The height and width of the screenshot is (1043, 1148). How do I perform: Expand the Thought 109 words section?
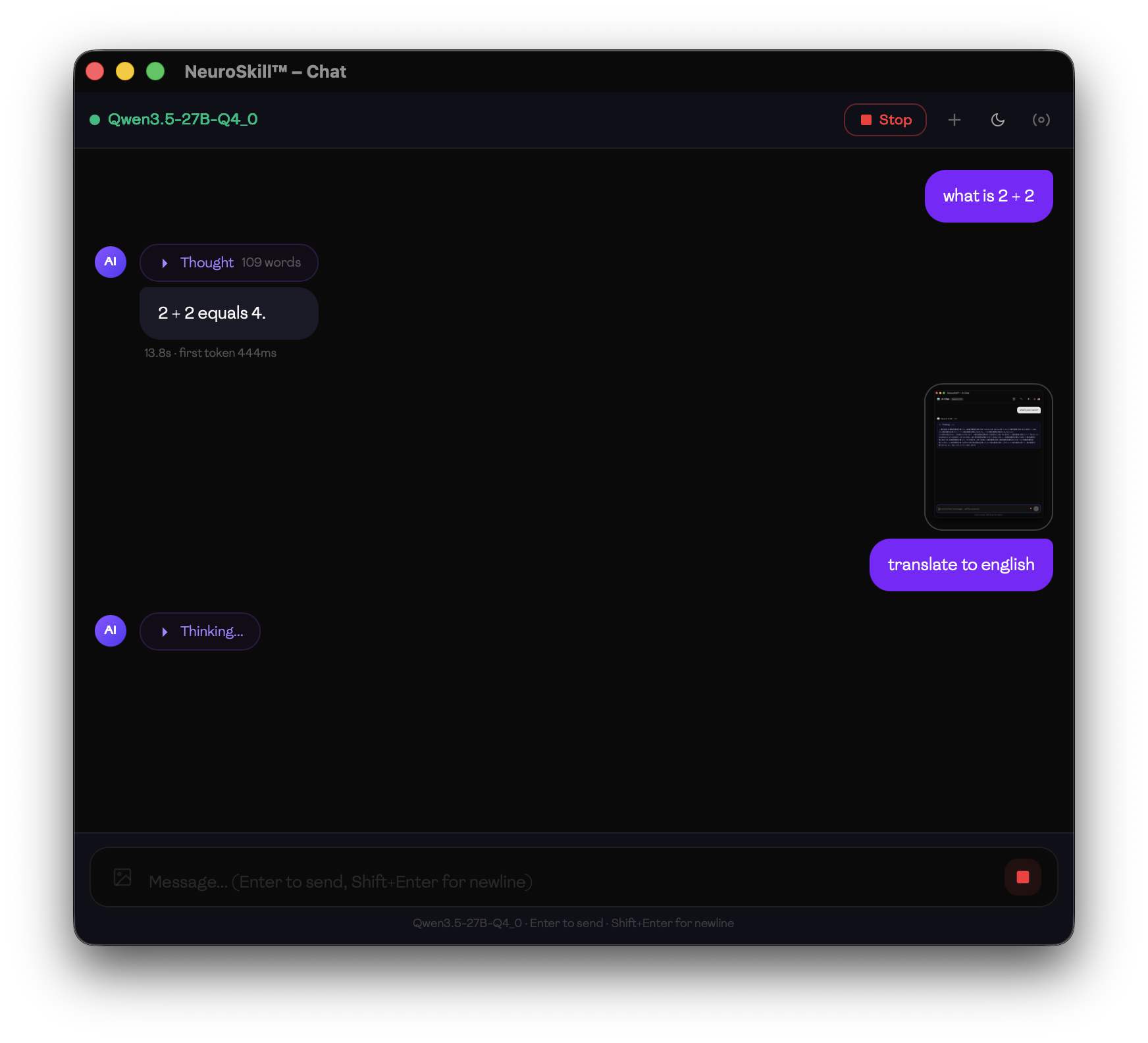(x=228, y=263)
